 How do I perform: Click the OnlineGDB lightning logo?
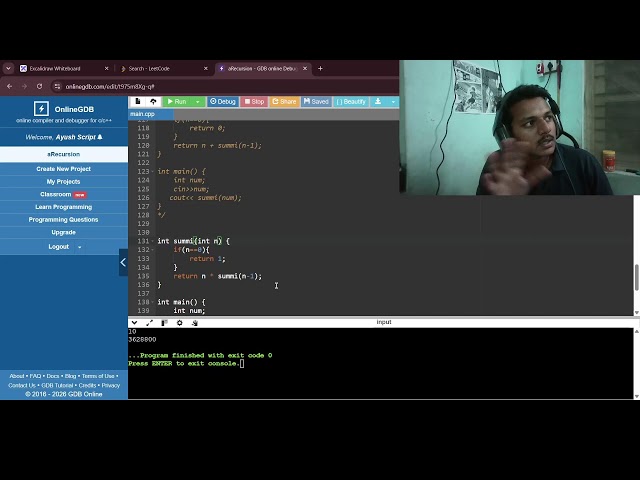(x=41, y=109)
